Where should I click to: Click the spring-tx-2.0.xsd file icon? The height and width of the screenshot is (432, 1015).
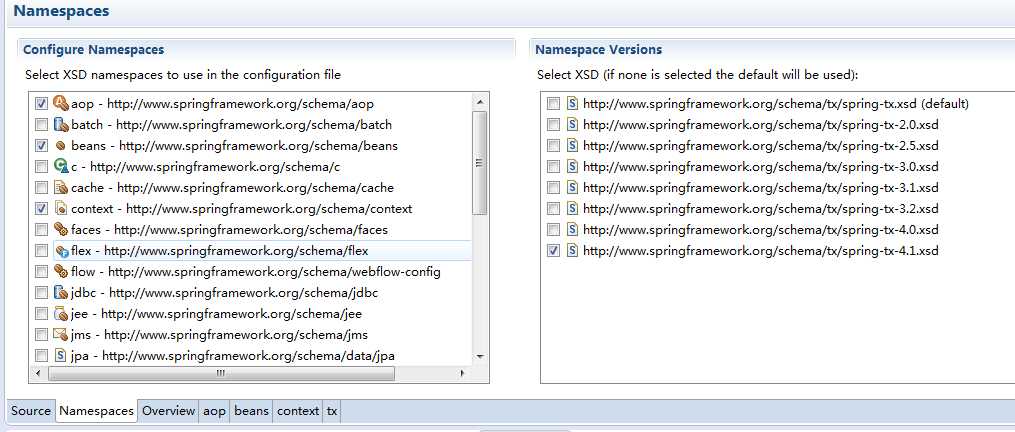(572, 124)
